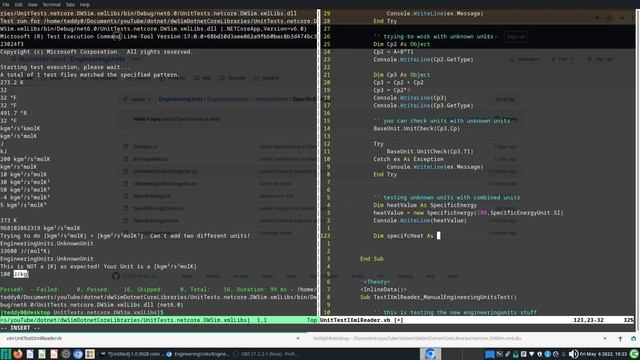Open the blue desktop tray icon
The width and height of the screenshot is (640, 360).
[490, 354]
